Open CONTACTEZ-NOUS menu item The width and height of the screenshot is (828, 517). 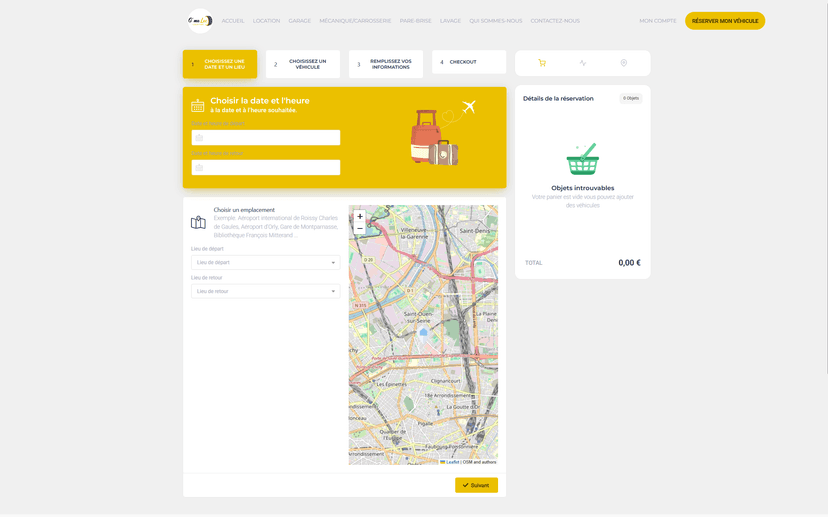pyautogui.click(x=555, y=21)
